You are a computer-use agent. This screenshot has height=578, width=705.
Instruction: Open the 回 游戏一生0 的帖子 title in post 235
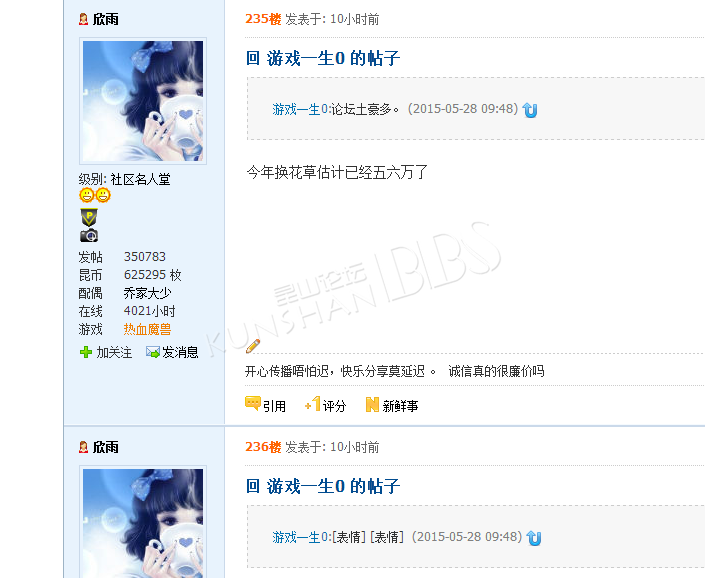[323, 58]
